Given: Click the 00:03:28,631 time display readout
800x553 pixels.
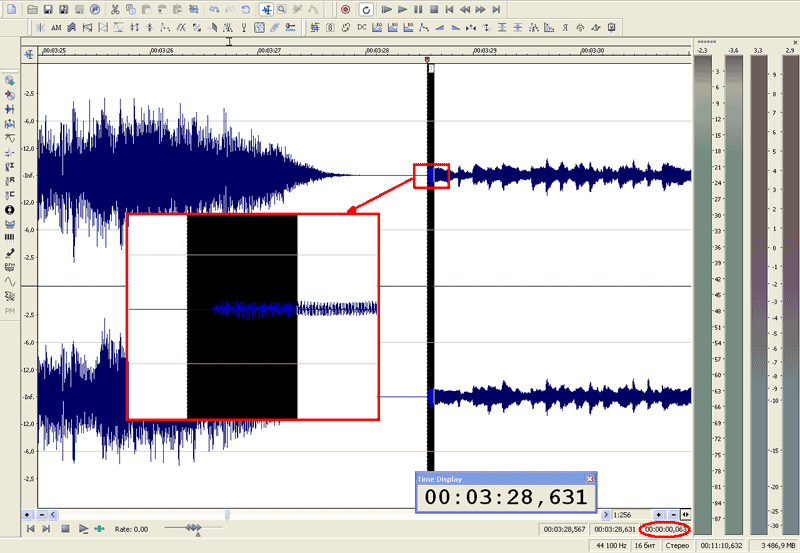Looking at the screenshot, I should click(x=505, y=497).
